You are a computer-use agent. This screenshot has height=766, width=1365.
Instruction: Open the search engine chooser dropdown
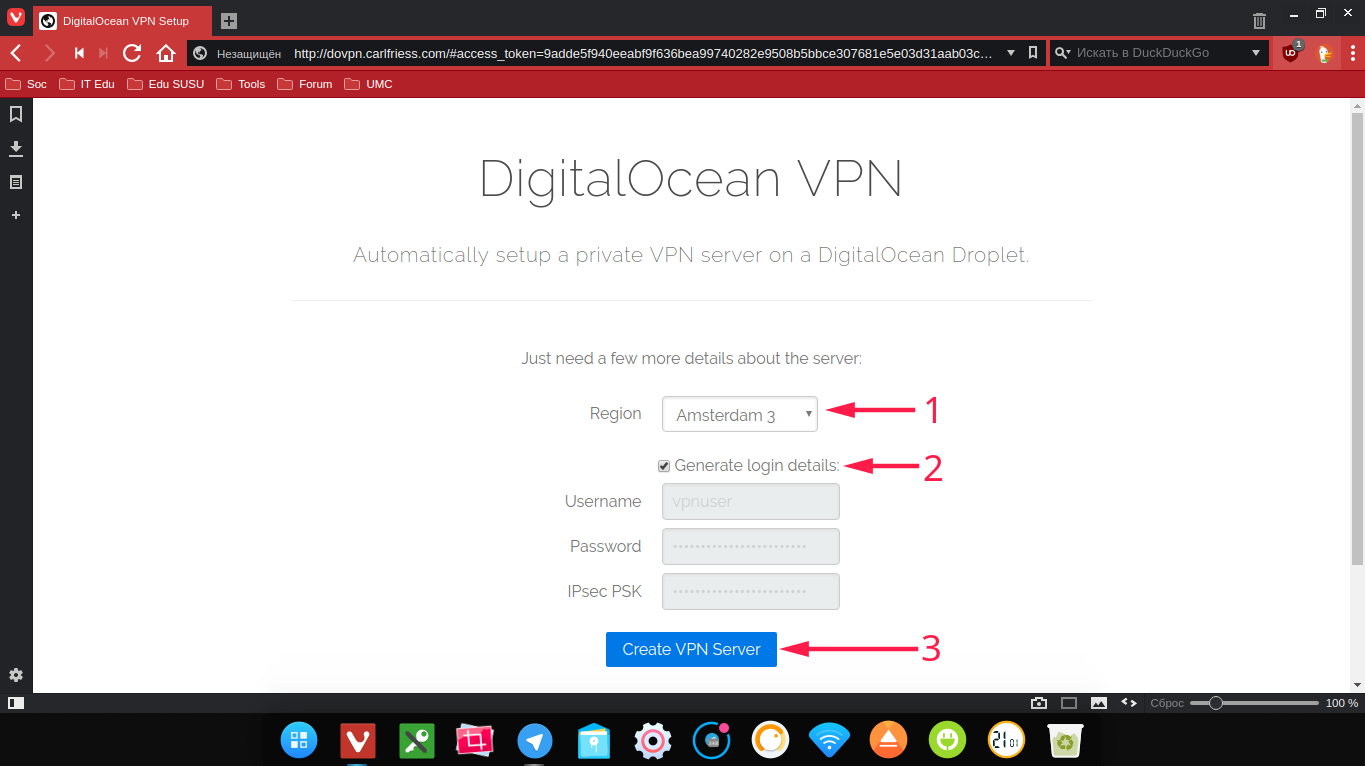pyautogui.click(x=1063, y=53)
